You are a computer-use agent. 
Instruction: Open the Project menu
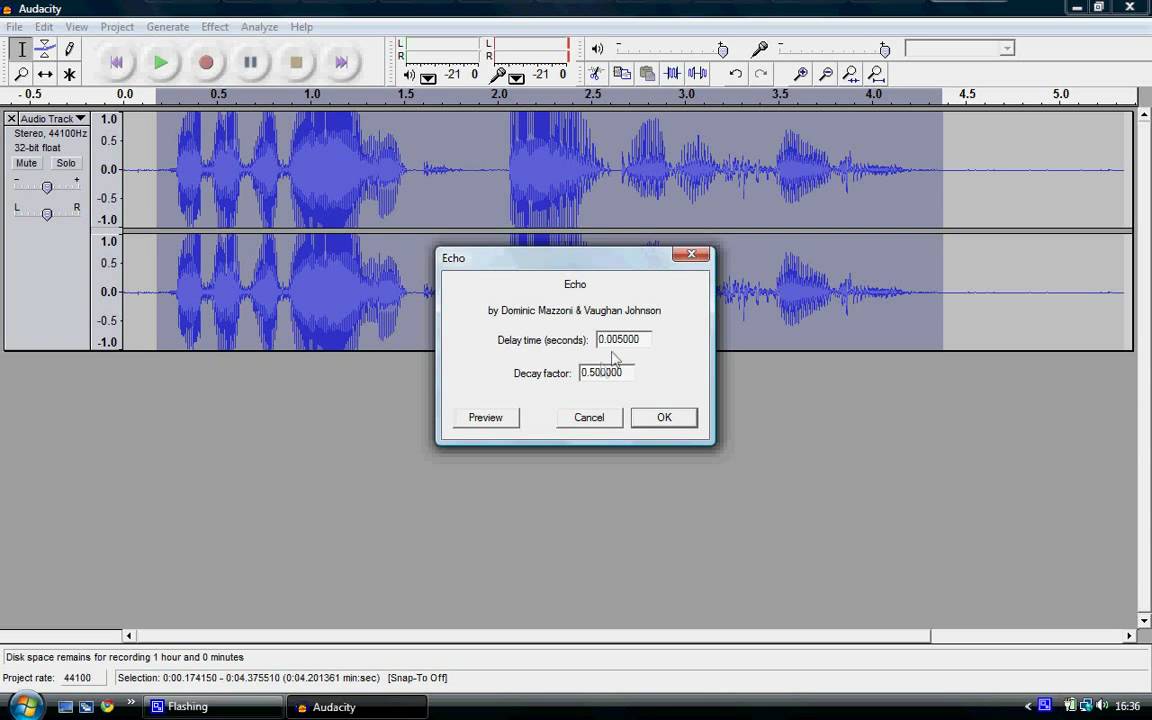(x=117, y=26)
